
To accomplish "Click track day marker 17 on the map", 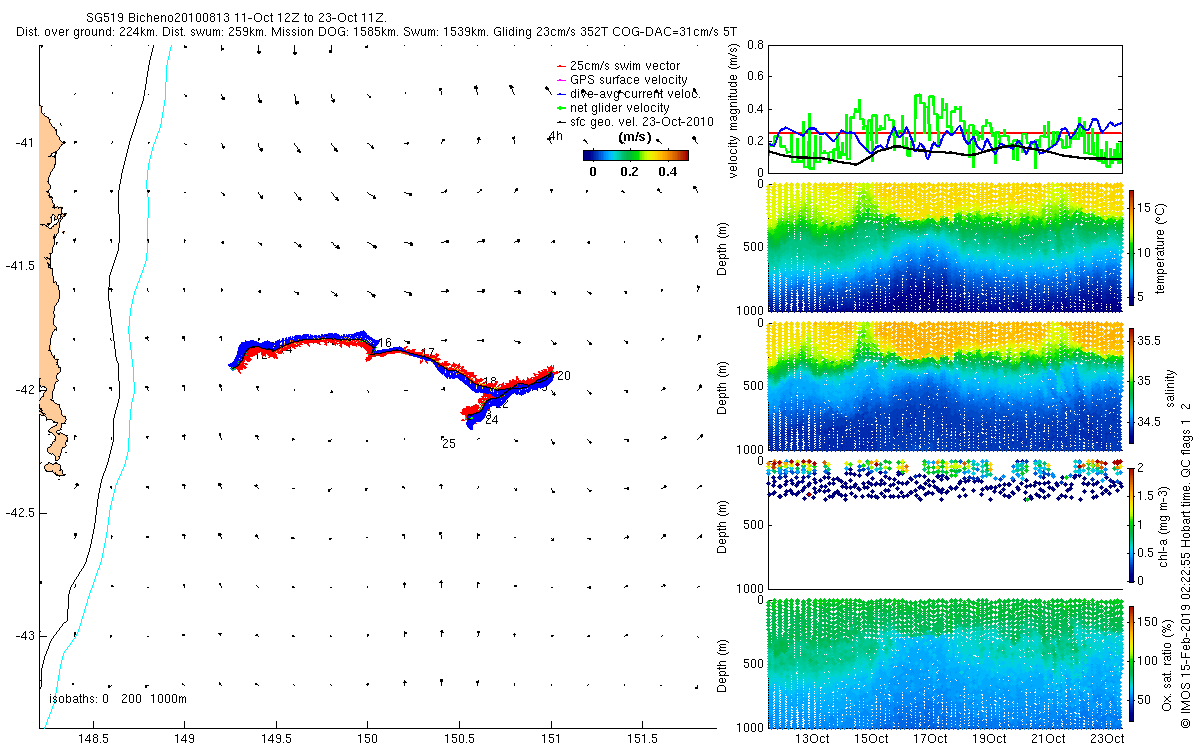I will tap(427, 353).
